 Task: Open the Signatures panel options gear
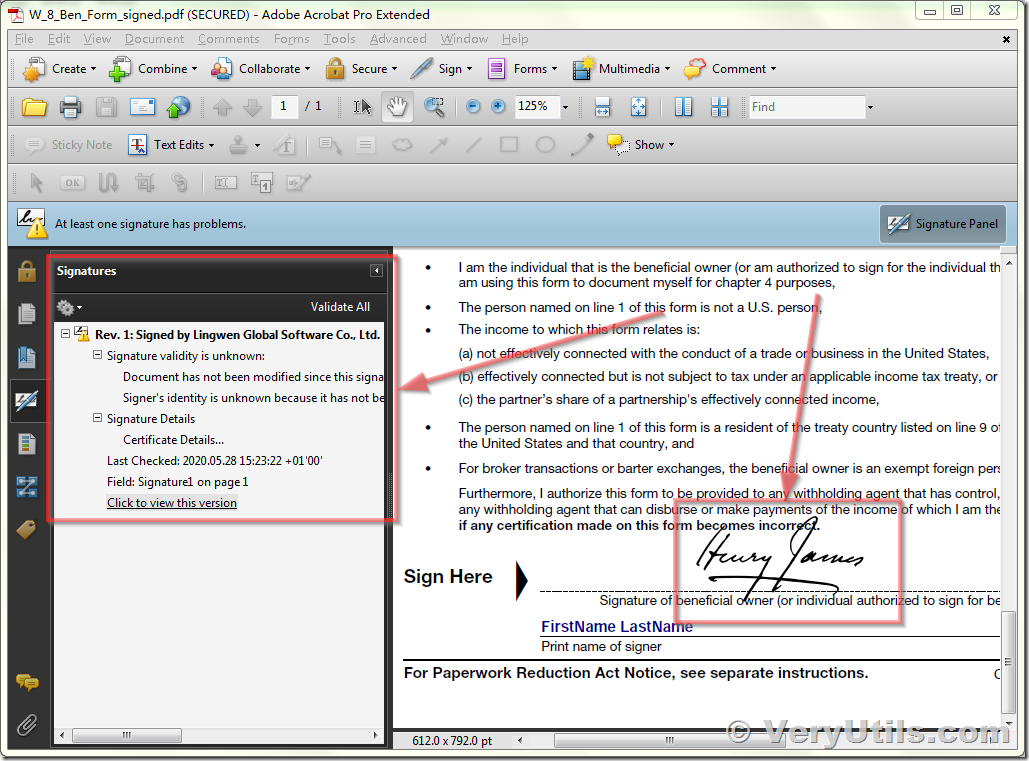pos(69,307)
